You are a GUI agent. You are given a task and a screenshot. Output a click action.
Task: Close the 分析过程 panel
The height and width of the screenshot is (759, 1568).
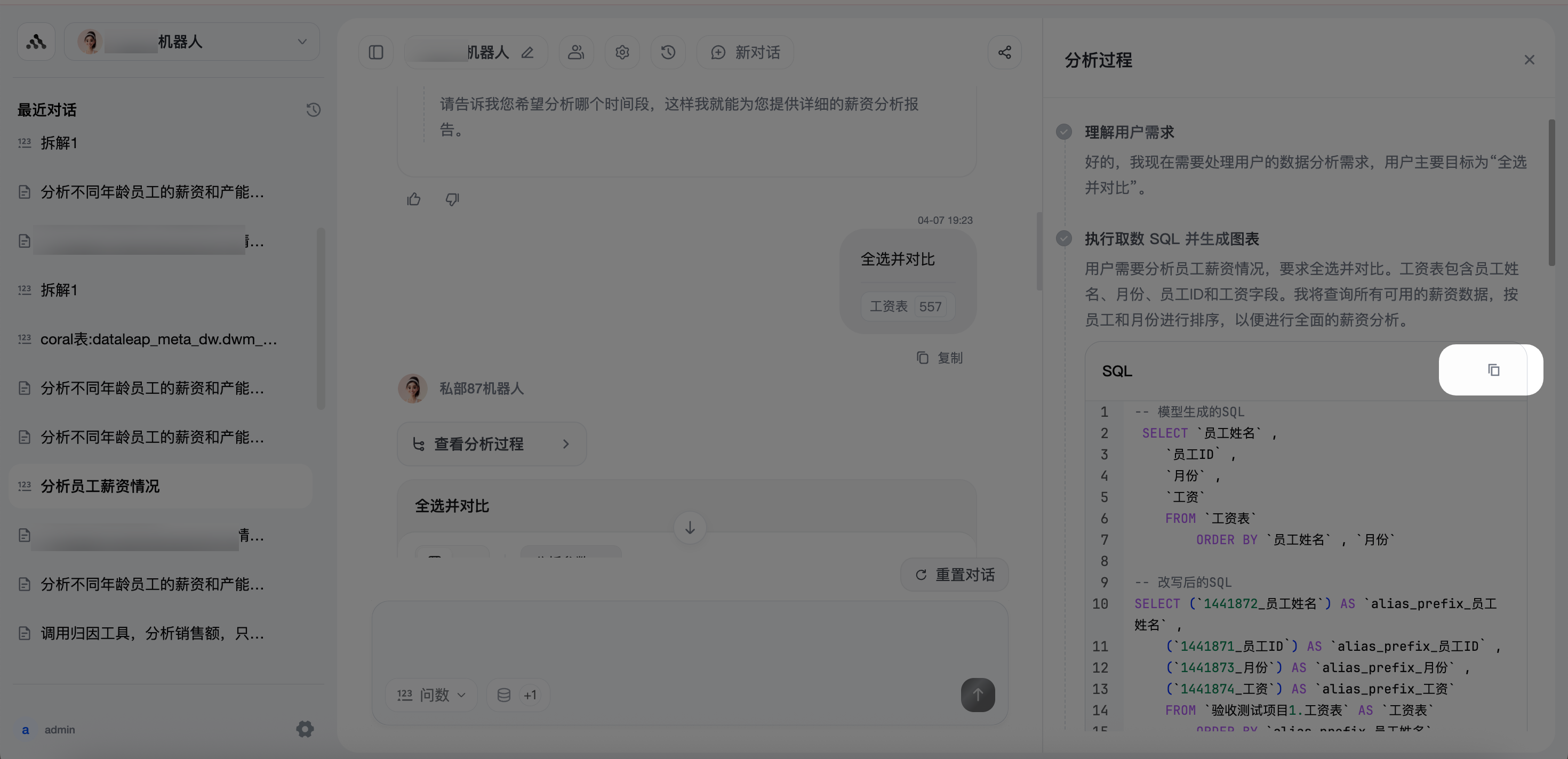(1529, 60)
